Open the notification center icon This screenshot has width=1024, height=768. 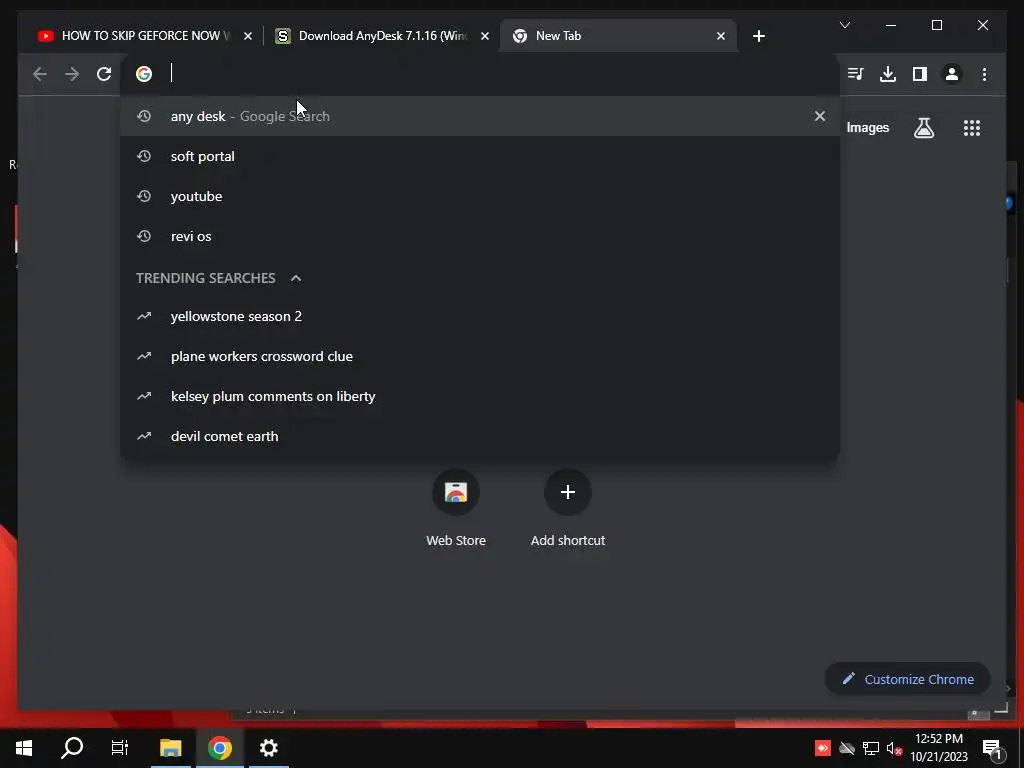pyautogui.click(x=992, y=748)
